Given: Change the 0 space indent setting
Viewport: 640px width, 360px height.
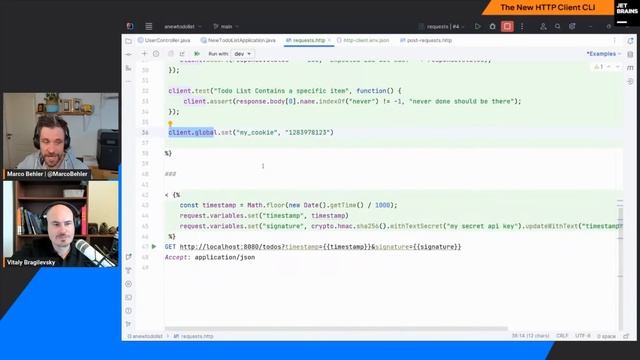Looking at the screenshot, I should point(606,336).
